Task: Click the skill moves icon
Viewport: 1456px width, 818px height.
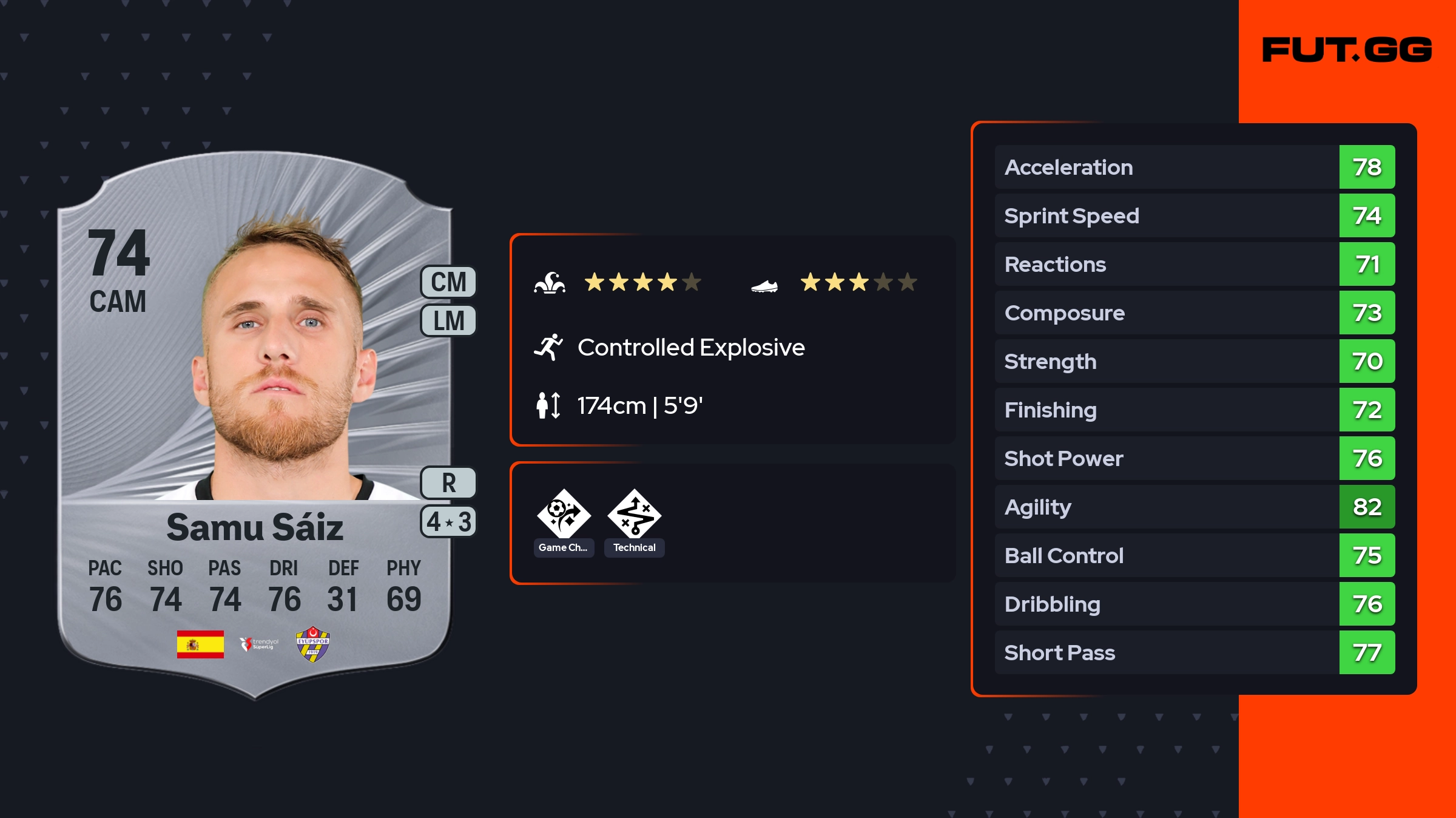Action: pos(550,283)
